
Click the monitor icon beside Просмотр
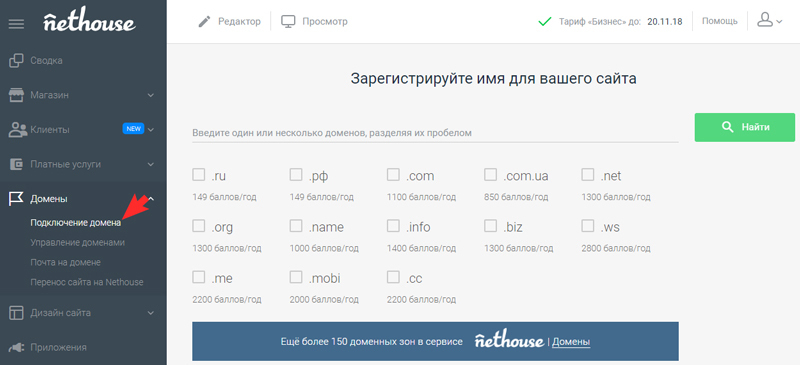(x=289, y=22)
